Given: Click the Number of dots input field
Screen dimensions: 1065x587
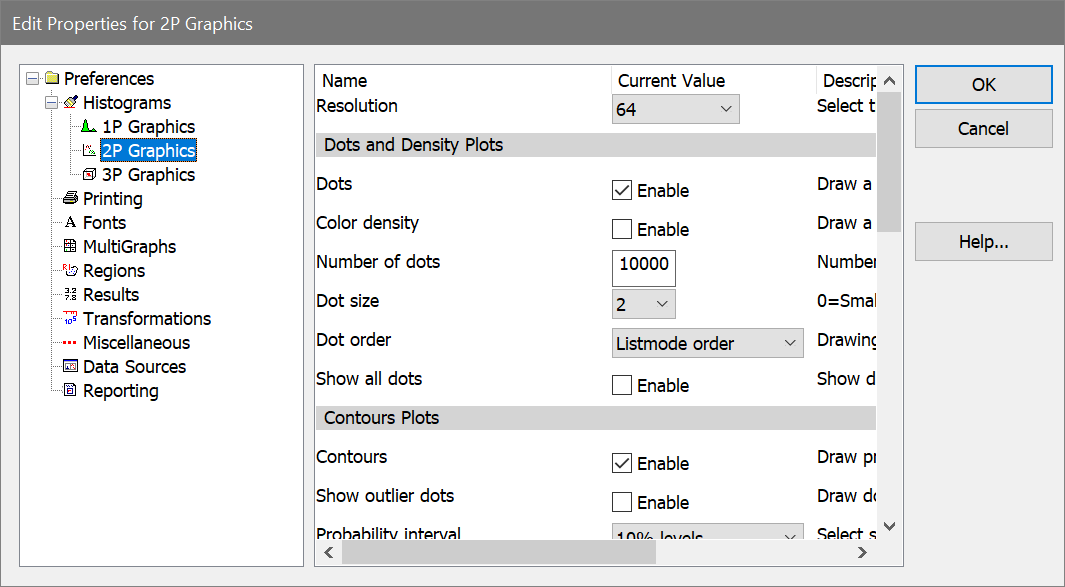Looking at the screenshot, I should click(644, 268).
